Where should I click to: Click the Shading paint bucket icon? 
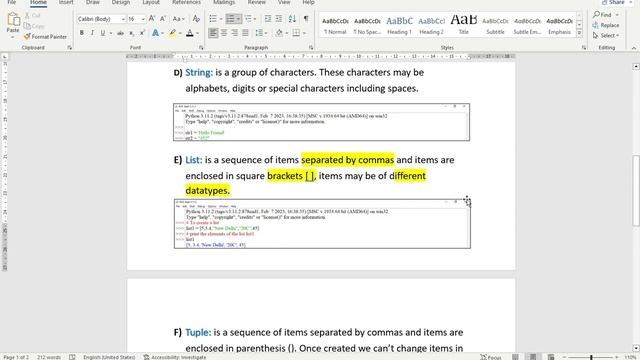pos(279,33)
